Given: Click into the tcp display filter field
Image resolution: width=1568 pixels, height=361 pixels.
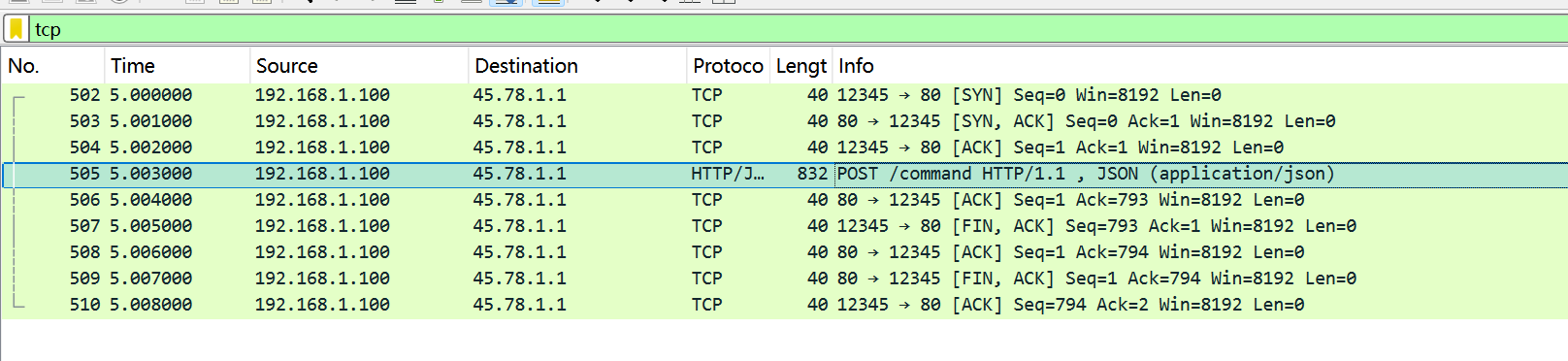Looking at the screenshot, I should (x=796, y=29).
